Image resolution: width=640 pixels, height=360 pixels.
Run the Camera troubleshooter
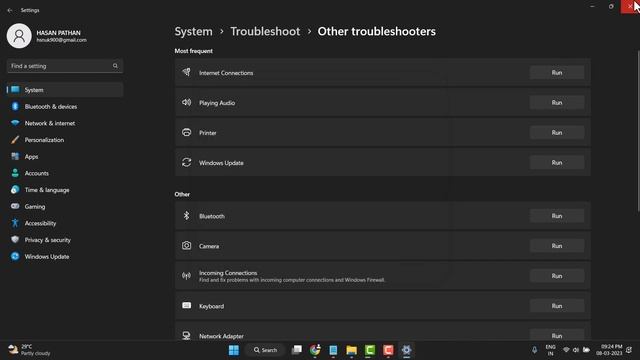(x=557, y=246)
